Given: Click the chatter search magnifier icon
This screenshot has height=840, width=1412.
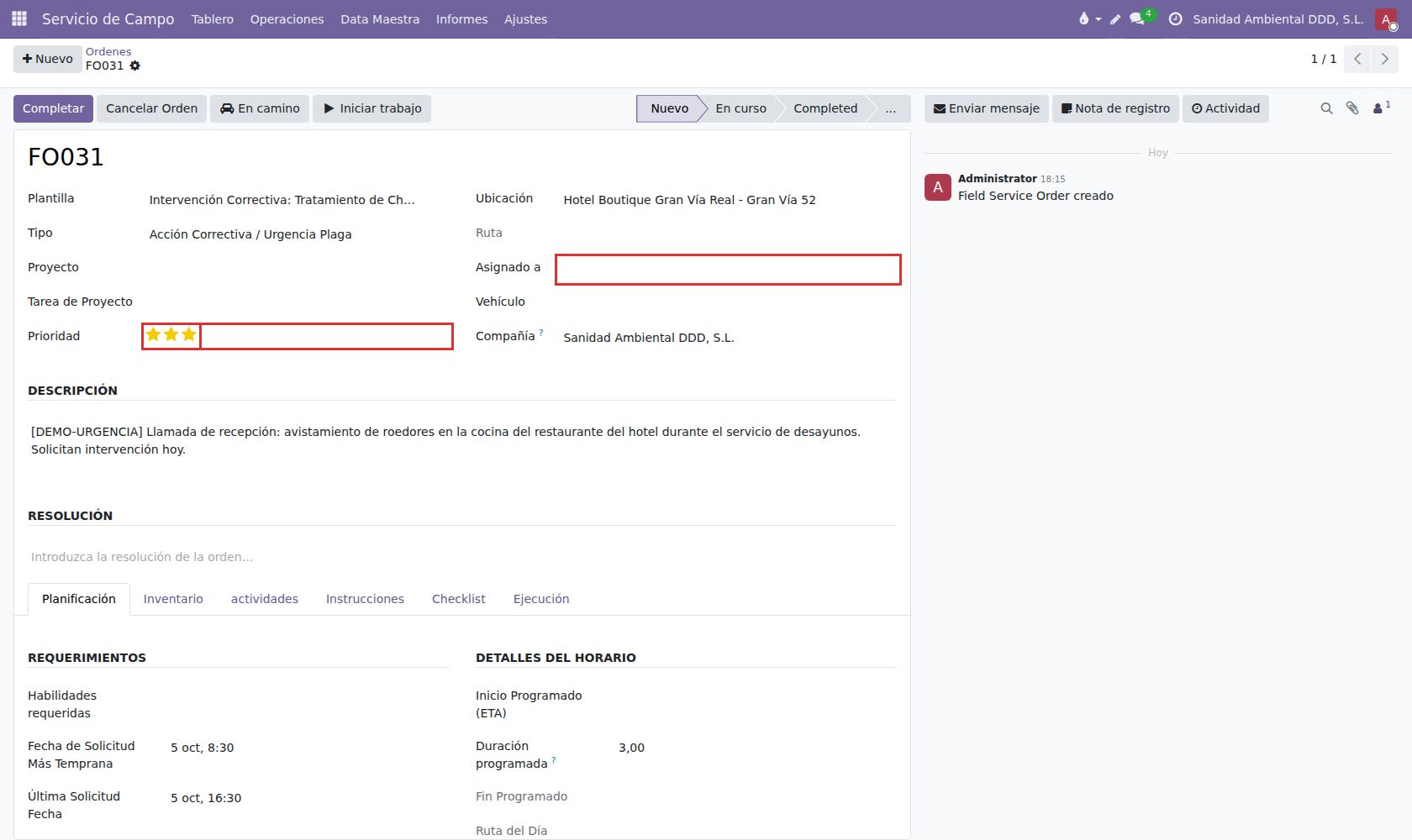Looking at the screenshot, I should [1326, 108].
